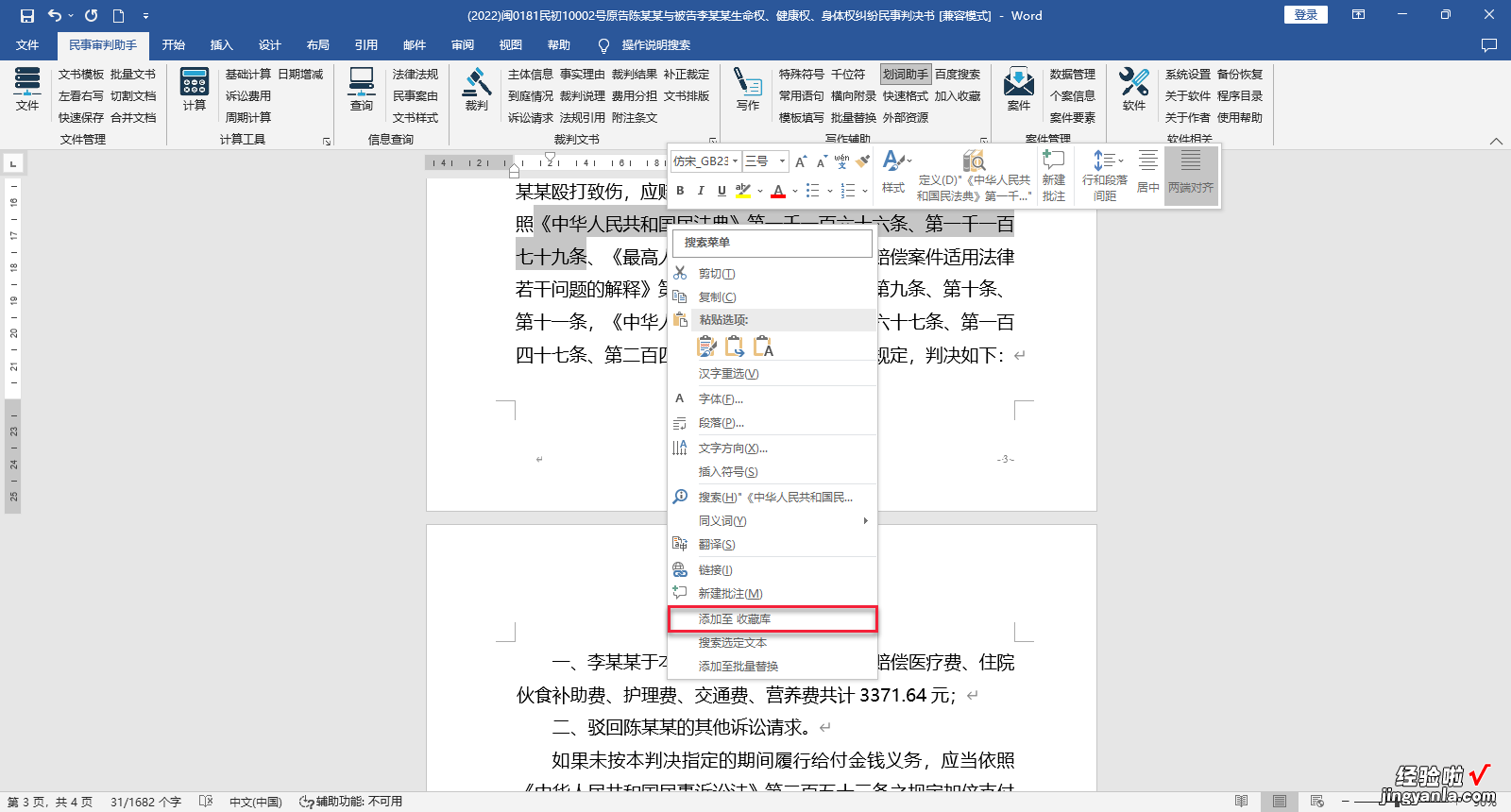Open the 计算 calculator tool
Screen dimensions: 1511x812
pos(195,90)
